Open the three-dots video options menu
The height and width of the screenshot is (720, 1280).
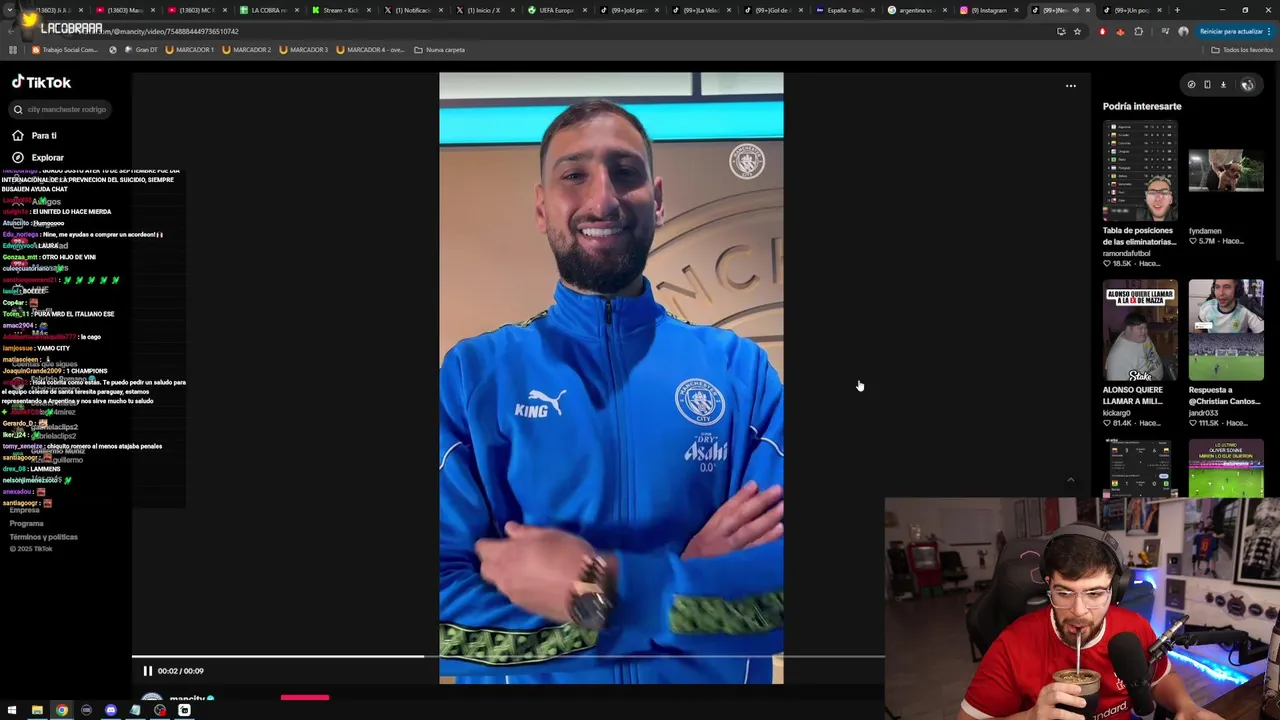tap(1071, 86)
